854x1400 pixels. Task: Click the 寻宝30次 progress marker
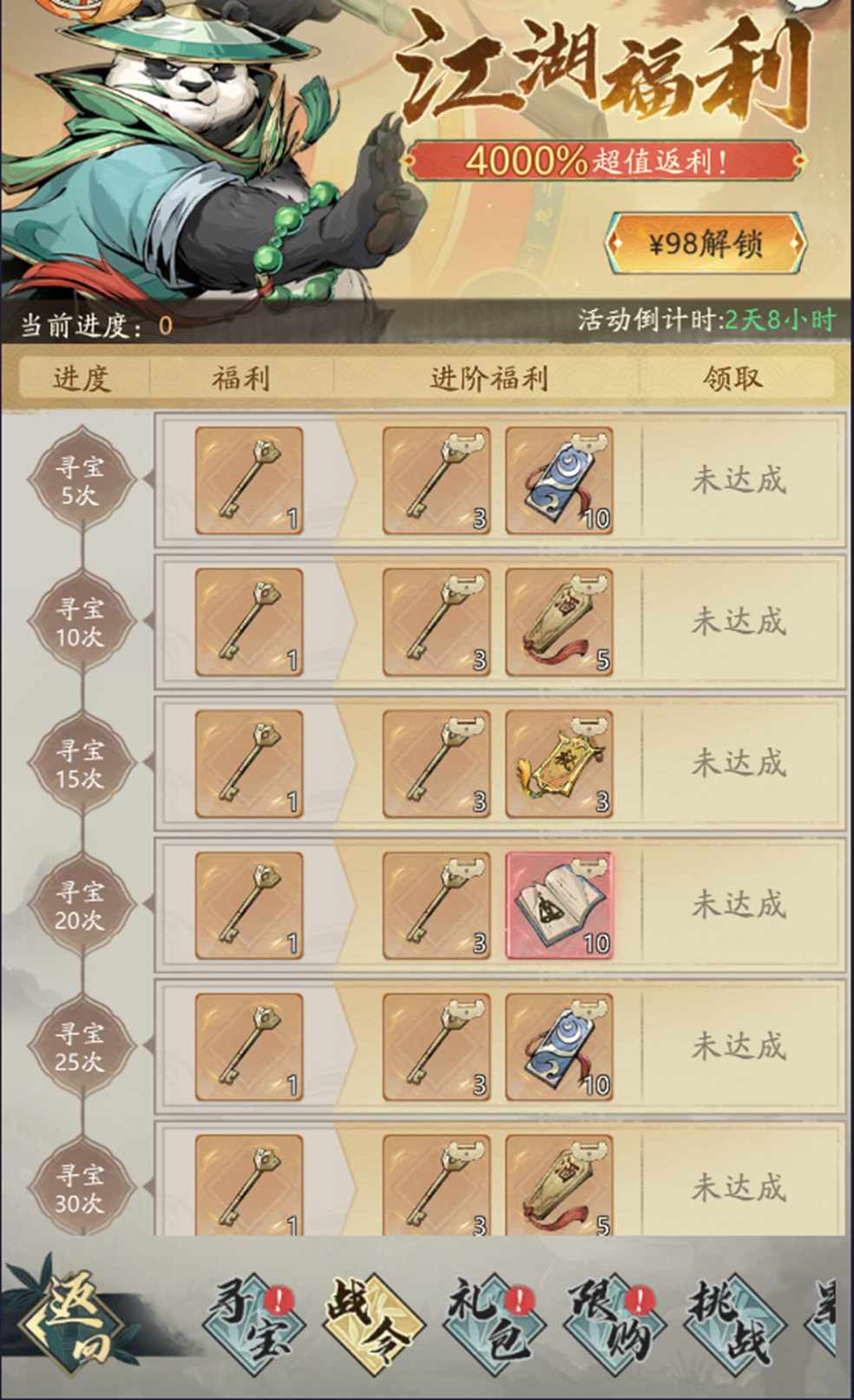pos(81,1189)
